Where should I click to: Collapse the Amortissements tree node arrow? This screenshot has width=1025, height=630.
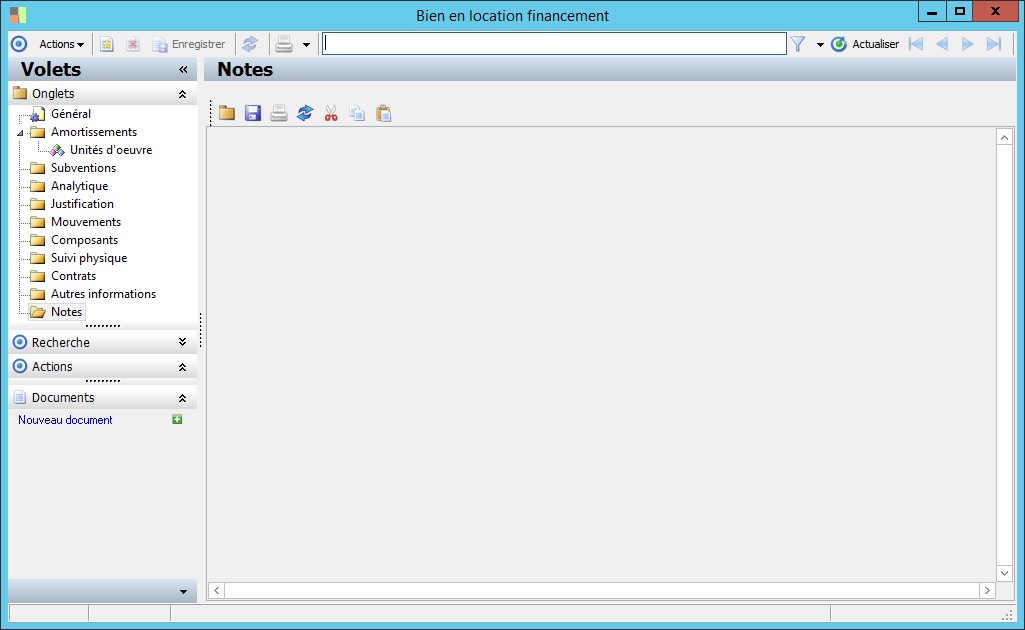point(20,133)
